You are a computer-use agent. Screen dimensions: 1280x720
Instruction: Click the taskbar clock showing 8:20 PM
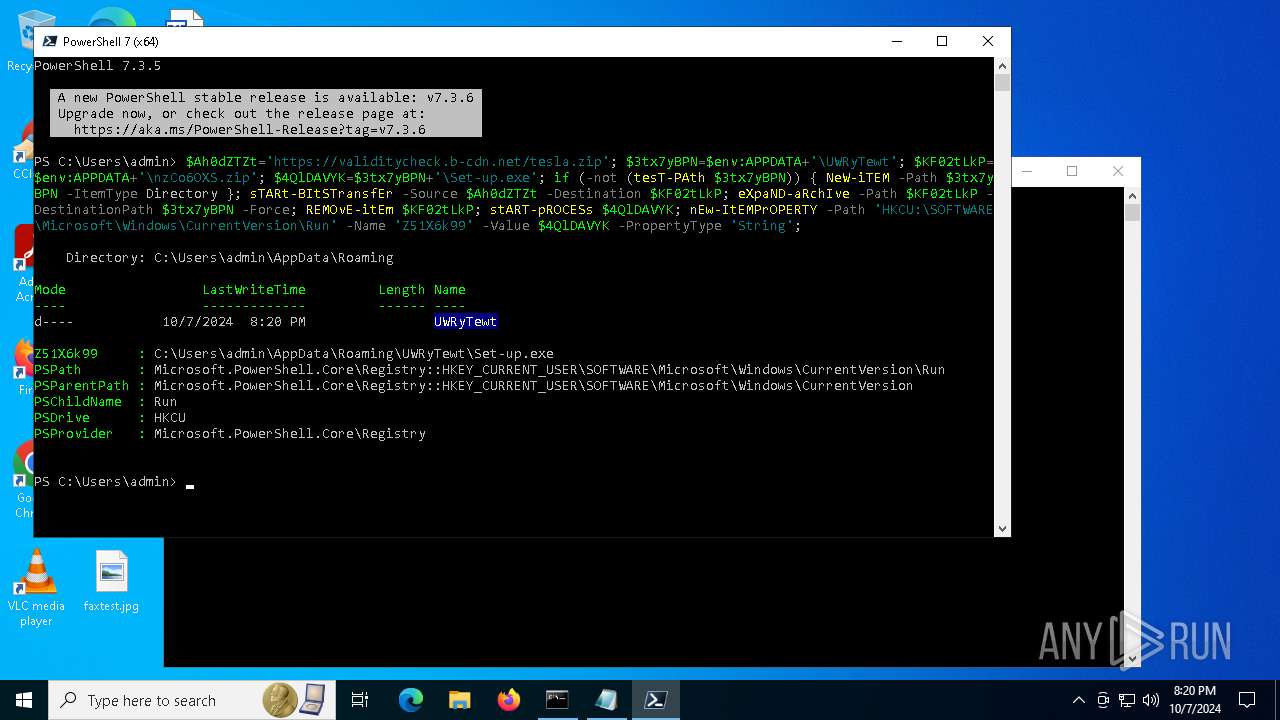(1194, 700)
